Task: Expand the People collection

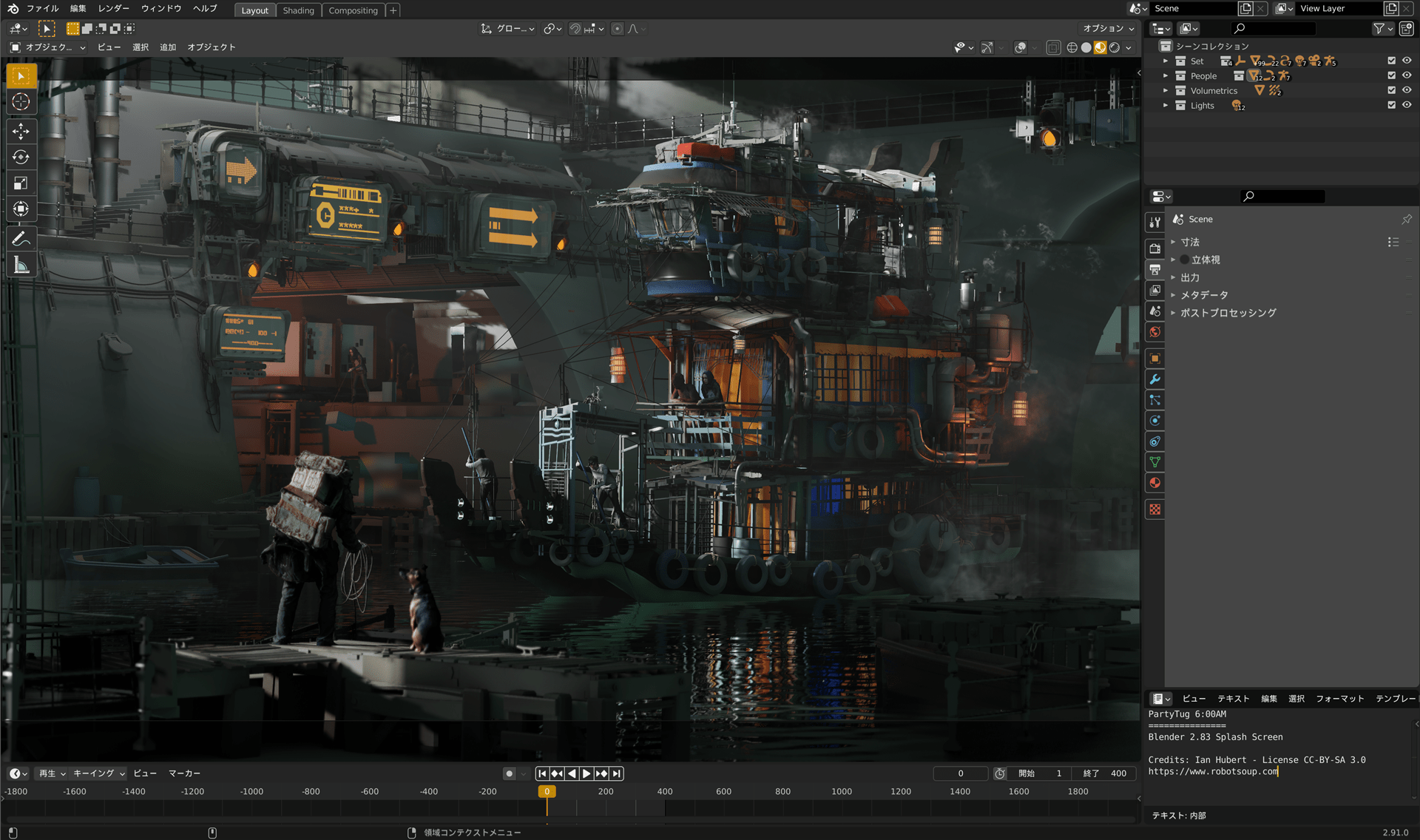Action: [x=1166, y=76]
